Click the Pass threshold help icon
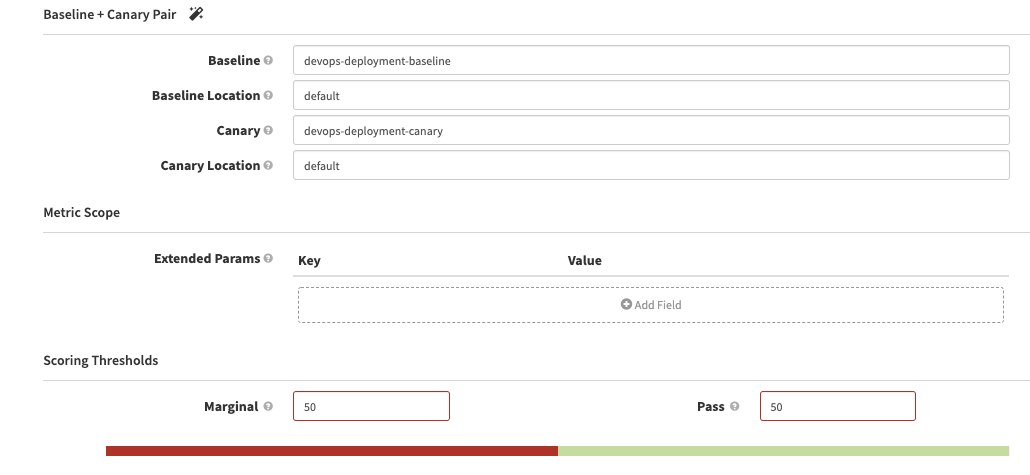 coord(735,407)
